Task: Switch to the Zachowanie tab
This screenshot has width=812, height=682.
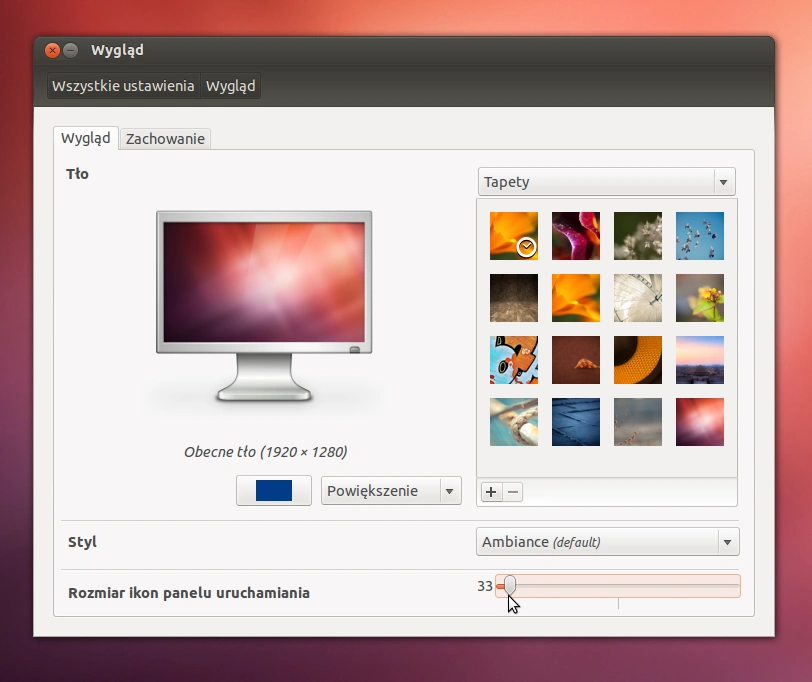Action: coord(165,139)
